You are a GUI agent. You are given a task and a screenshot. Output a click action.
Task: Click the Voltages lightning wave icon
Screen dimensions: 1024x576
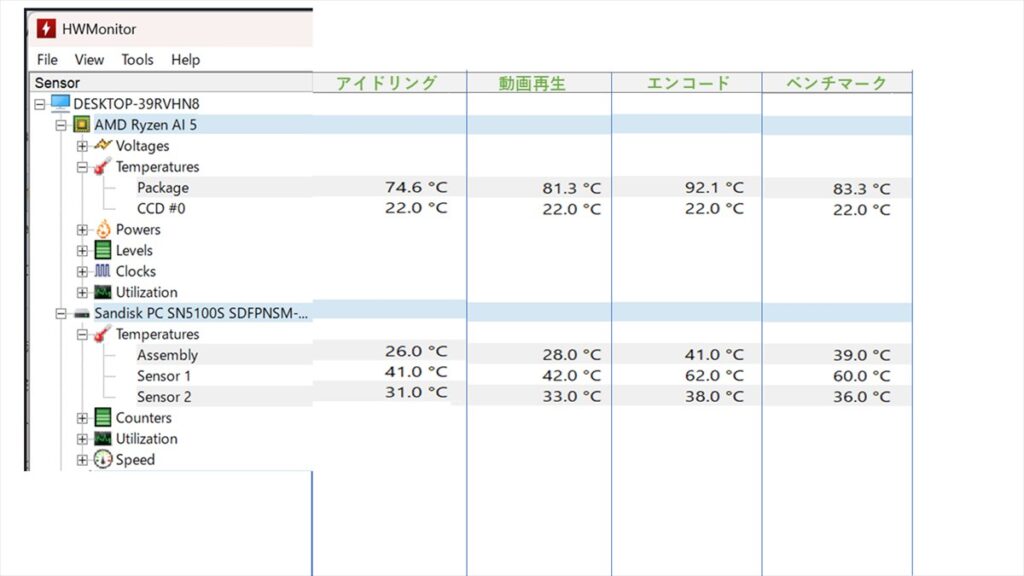pyautogui.click(x=103, y=145)
